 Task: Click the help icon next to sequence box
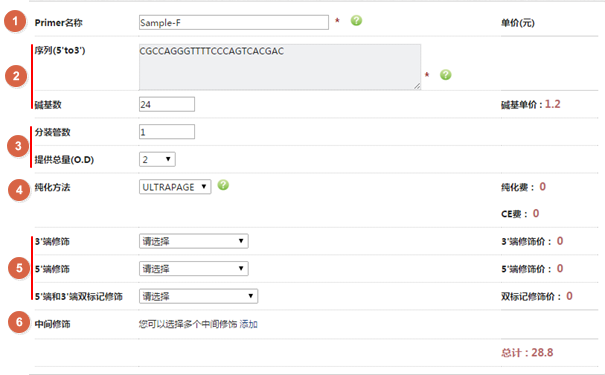[446, 74]
